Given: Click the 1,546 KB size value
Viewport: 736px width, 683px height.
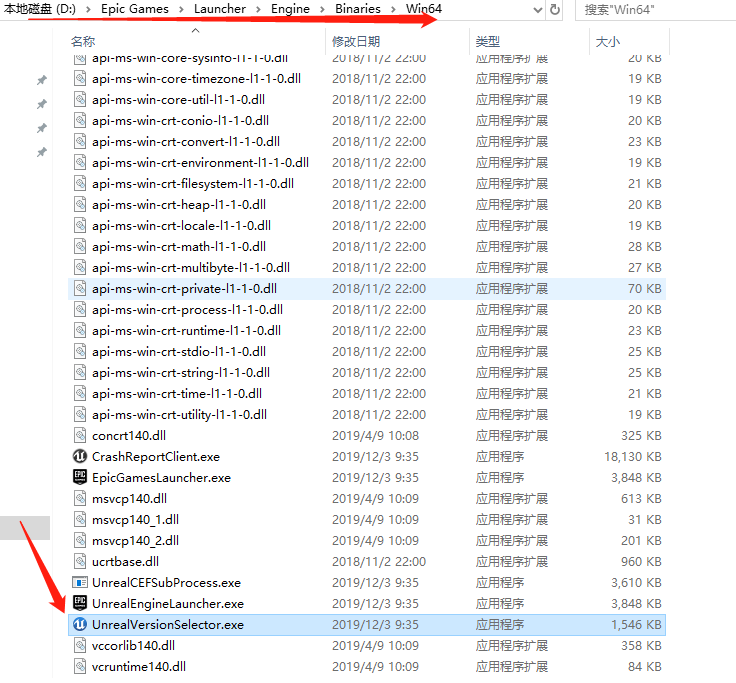Looking at the screenshot, I should pyautogui.click(x=636, y=624).
